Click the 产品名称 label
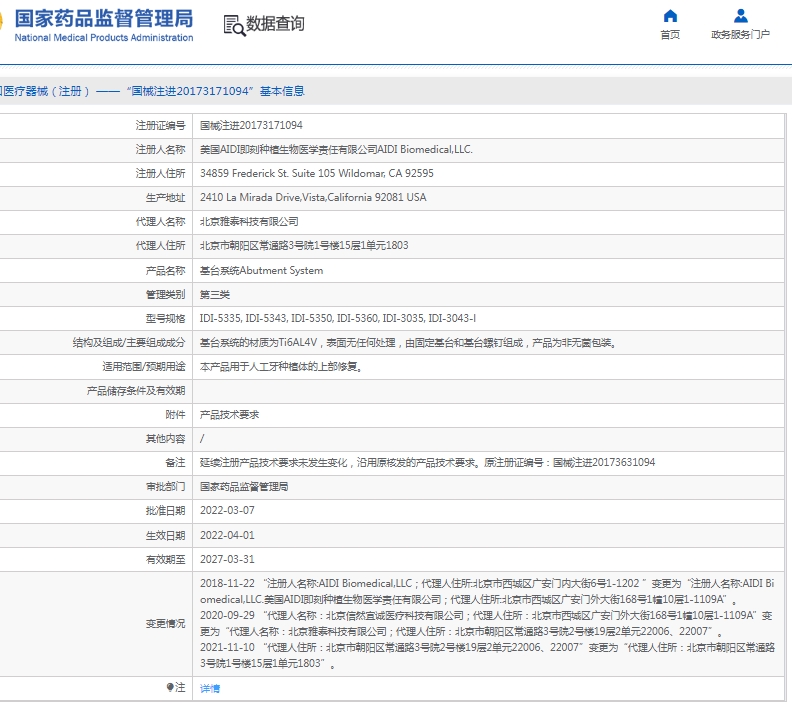Image resolution: width=792 pixels, height=707 pixels. (x=165, y=271)
